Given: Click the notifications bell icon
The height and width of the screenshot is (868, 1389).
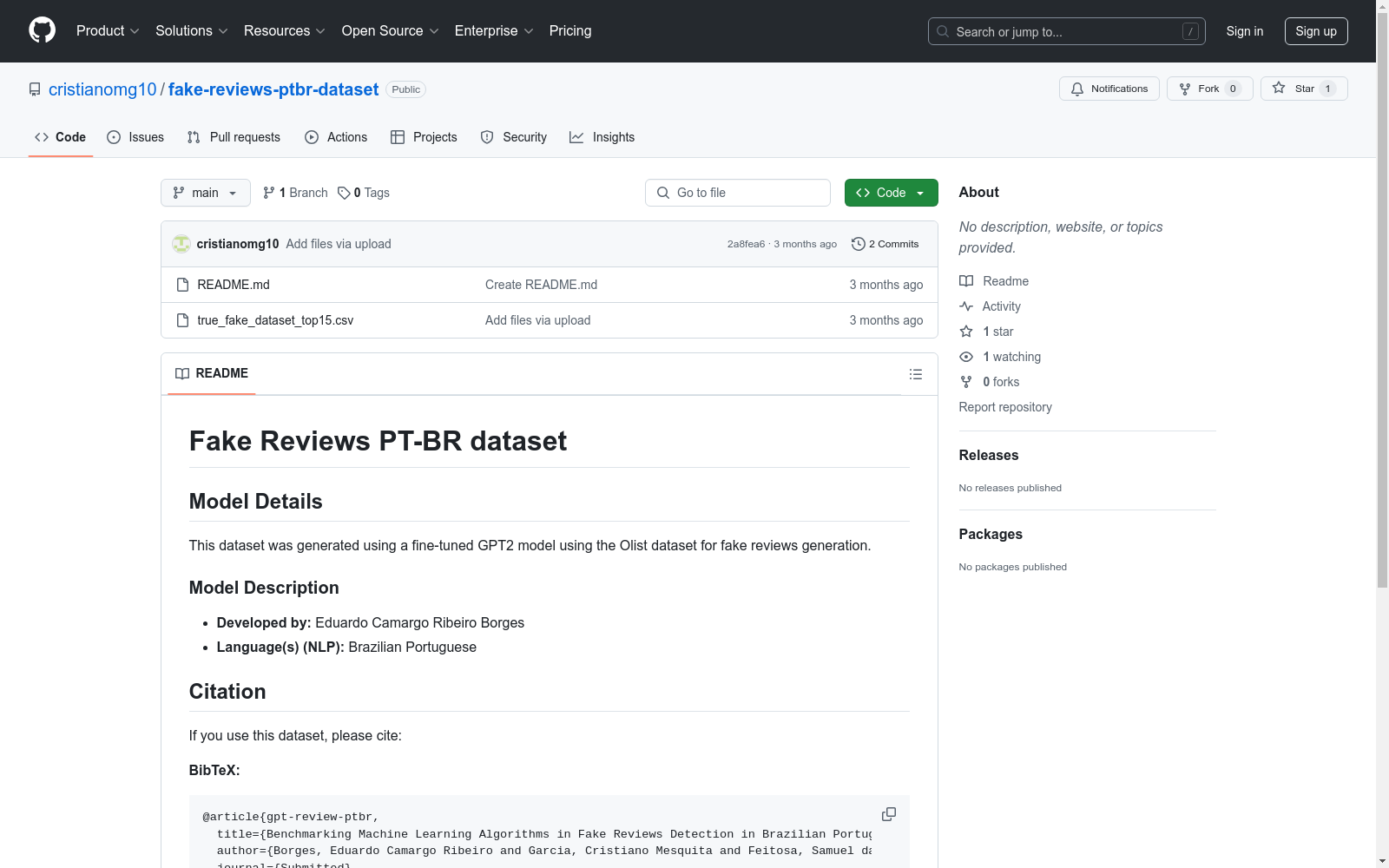Looking at the screenshot, I should pos(1077,89).
